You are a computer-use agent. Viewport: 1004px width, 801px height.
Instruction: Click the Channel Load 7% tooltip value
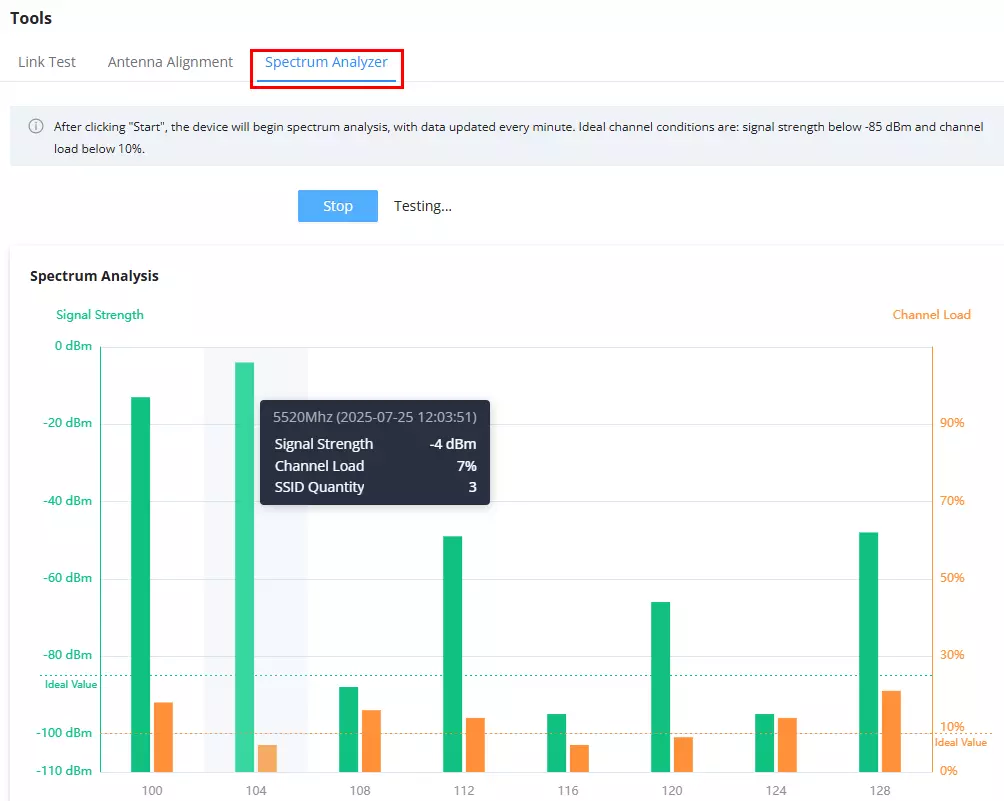pyautogui.click(x=467, y=466)
